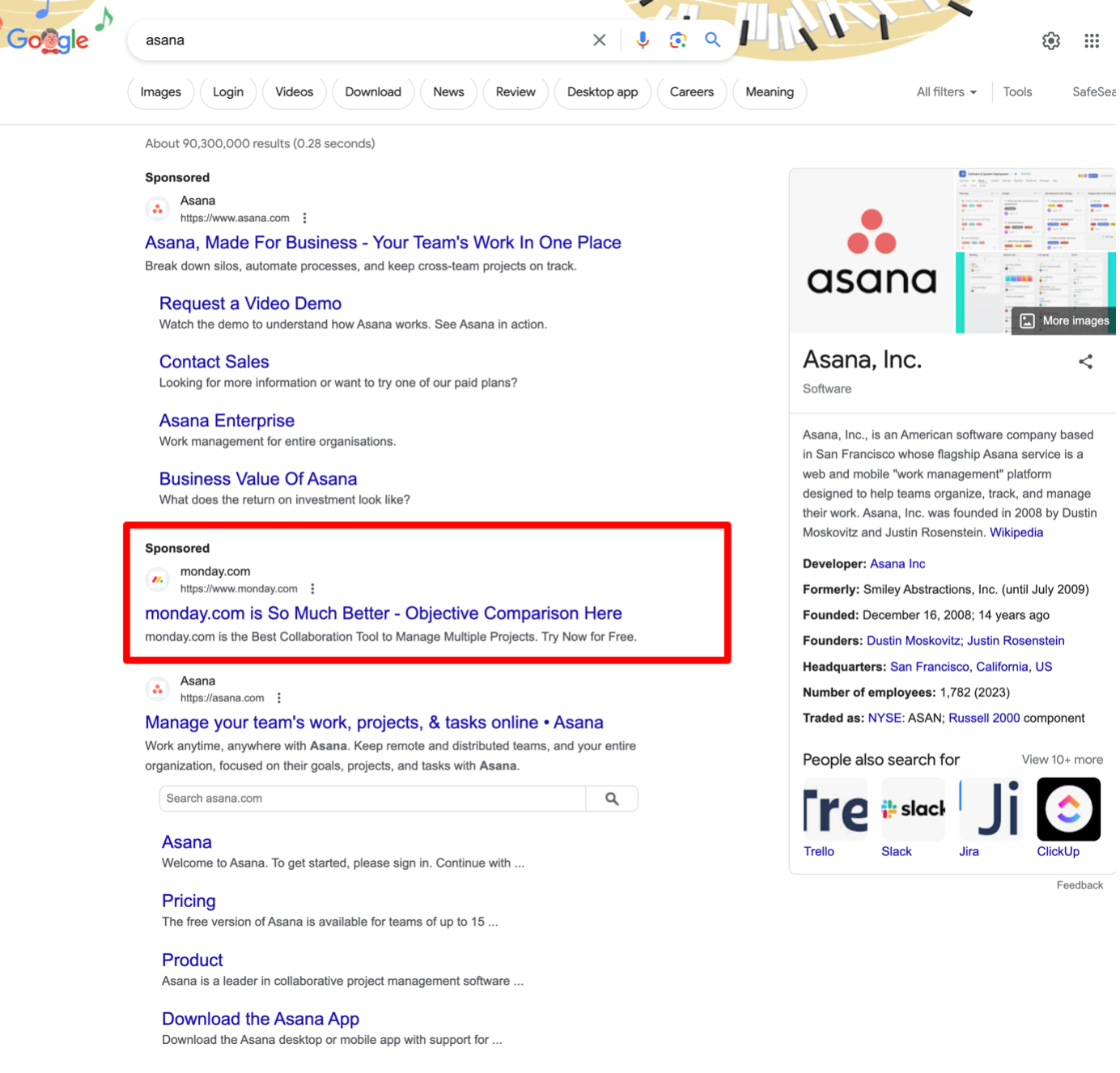Click monday.com favicon in sponsored result
1120x1073 pixels.
click(x=158, y=579)
